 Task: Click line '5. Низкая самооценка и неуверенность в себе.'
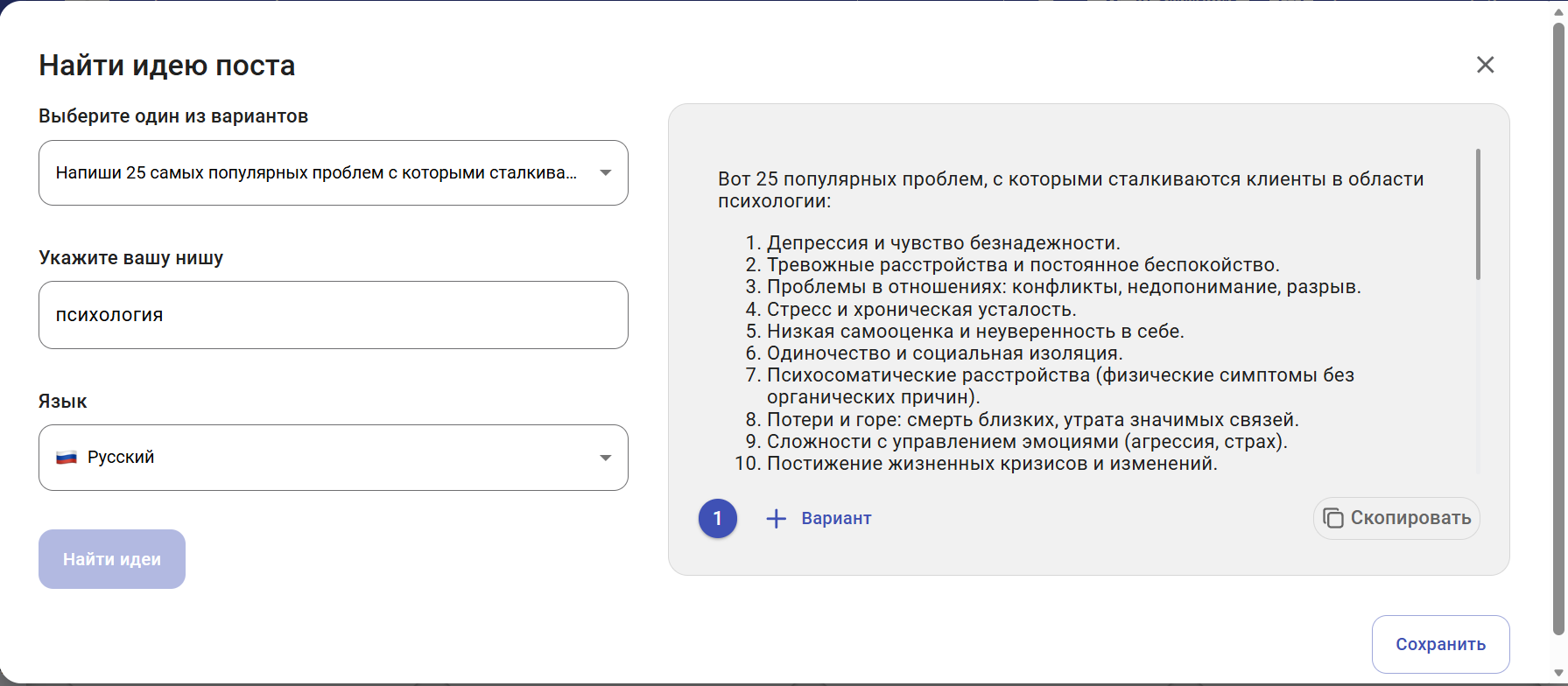[x=965, y=332]
